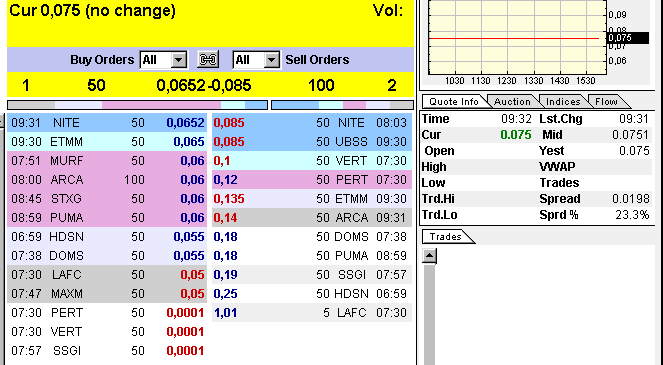This screenshot has width=663, height=365.
Task: Select the Trades tab
Action: [446, 237]
